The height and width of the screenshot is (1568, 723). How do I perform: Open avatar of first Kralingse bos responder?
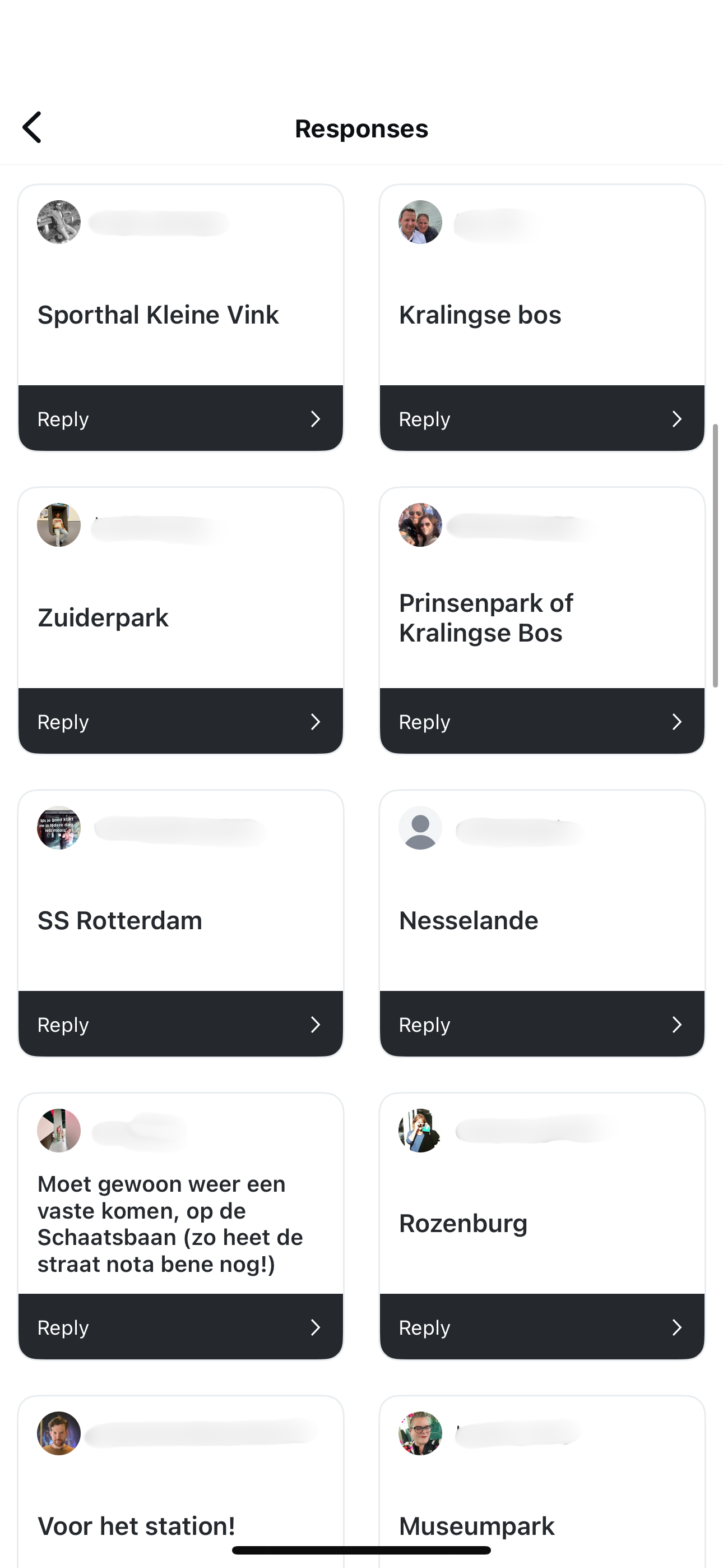coord(420,222)
